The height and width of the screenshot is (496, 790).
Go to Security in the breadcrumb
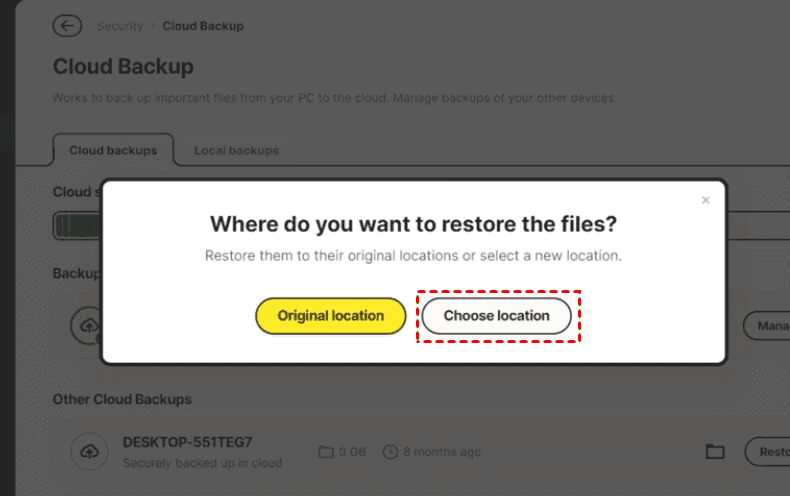120,26
